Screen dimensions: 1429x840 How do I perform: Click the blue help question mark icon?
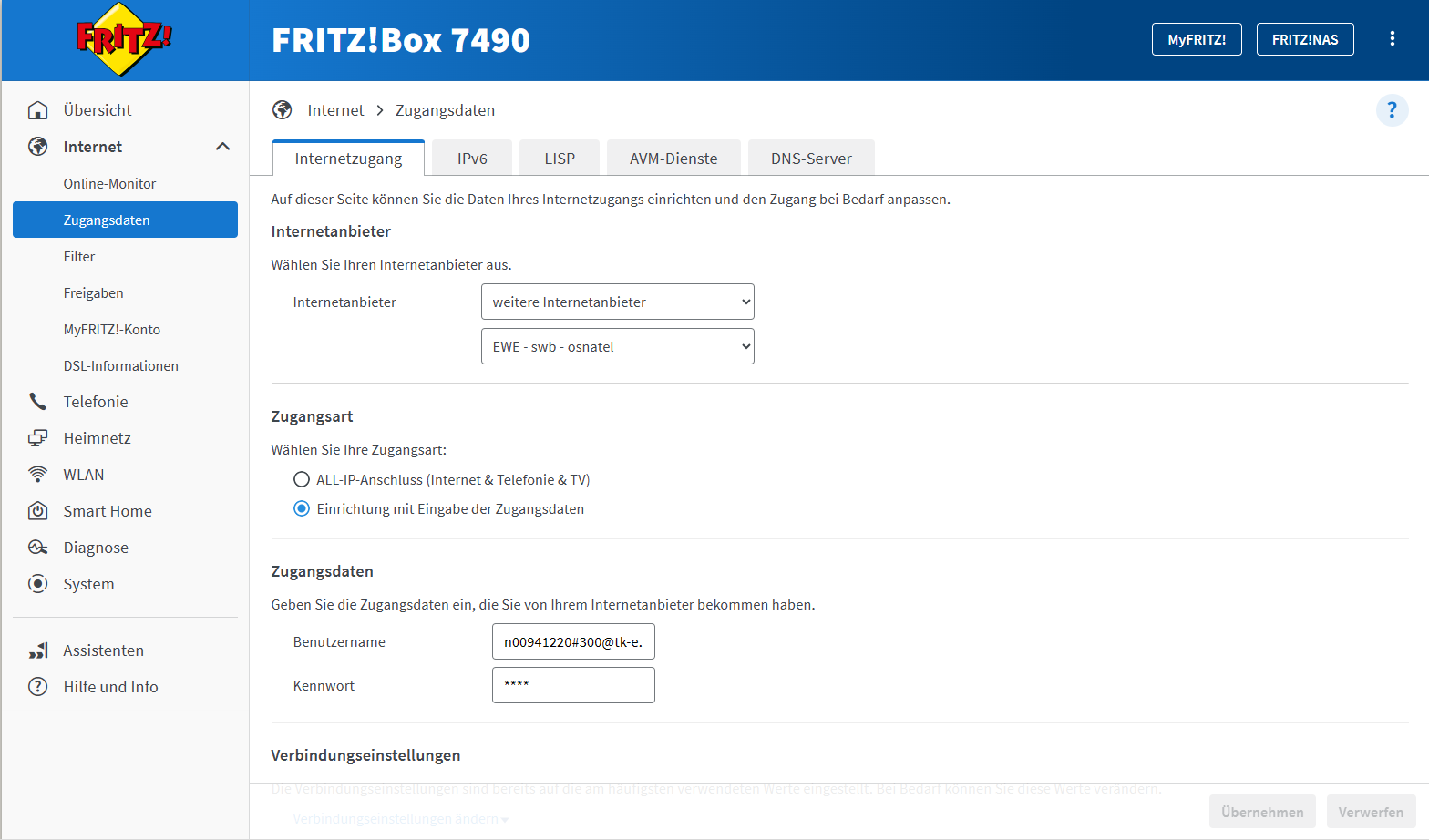1391,110
